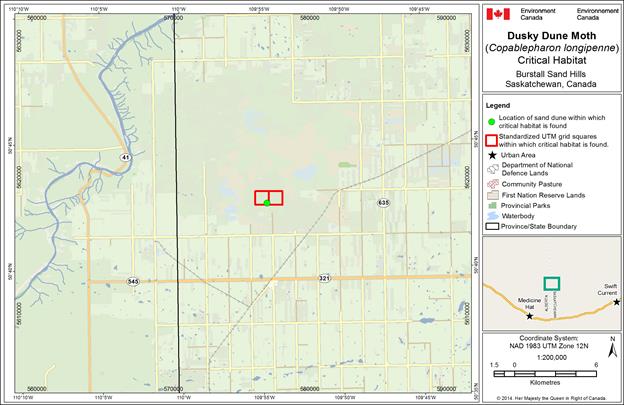Click the Waterbody blue legend swatch
The image size is (624, 405).
[491, 216]
